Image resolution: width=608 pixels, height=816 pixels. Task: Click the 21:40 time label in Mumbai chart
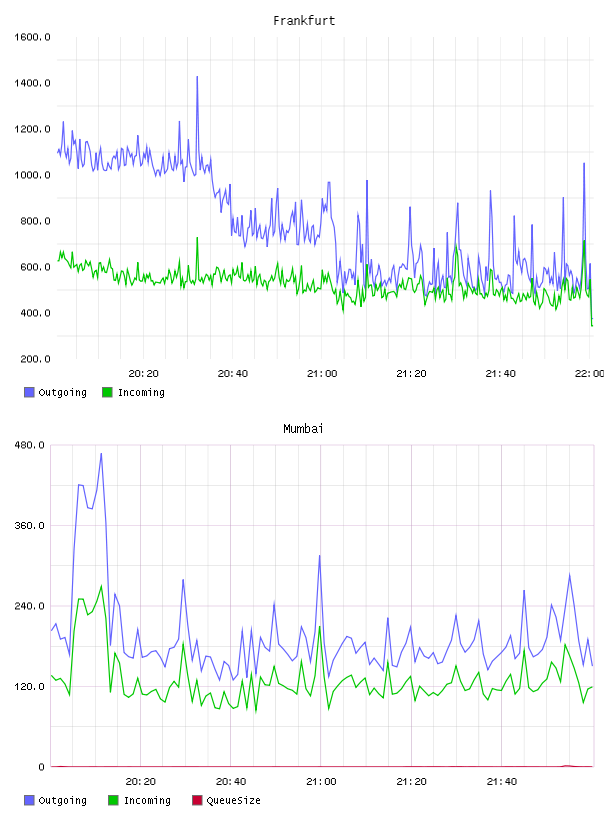pyautogui.click(x=502, y=782)
